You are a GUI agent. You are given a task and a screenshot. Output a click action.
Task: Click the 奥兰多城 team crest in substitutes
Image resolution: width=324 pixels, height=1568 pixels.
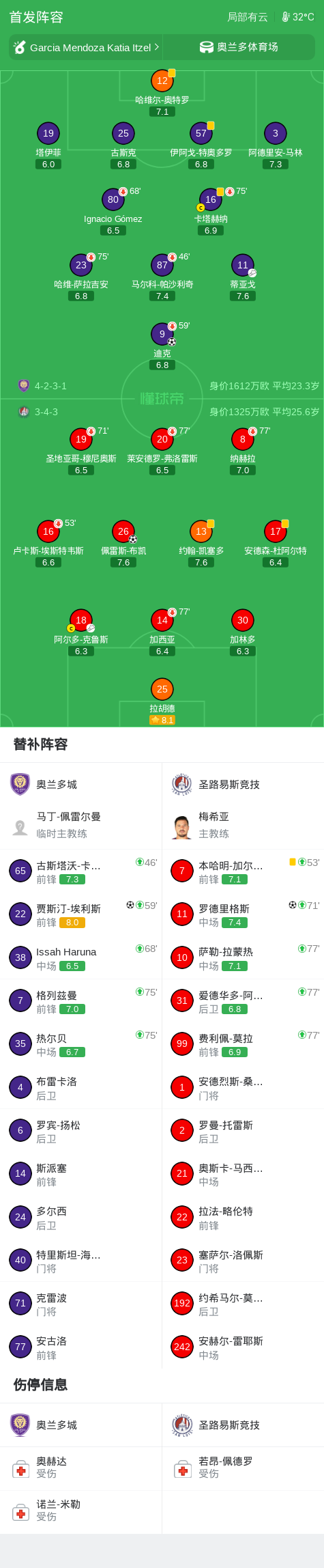(x=20, y=784)
